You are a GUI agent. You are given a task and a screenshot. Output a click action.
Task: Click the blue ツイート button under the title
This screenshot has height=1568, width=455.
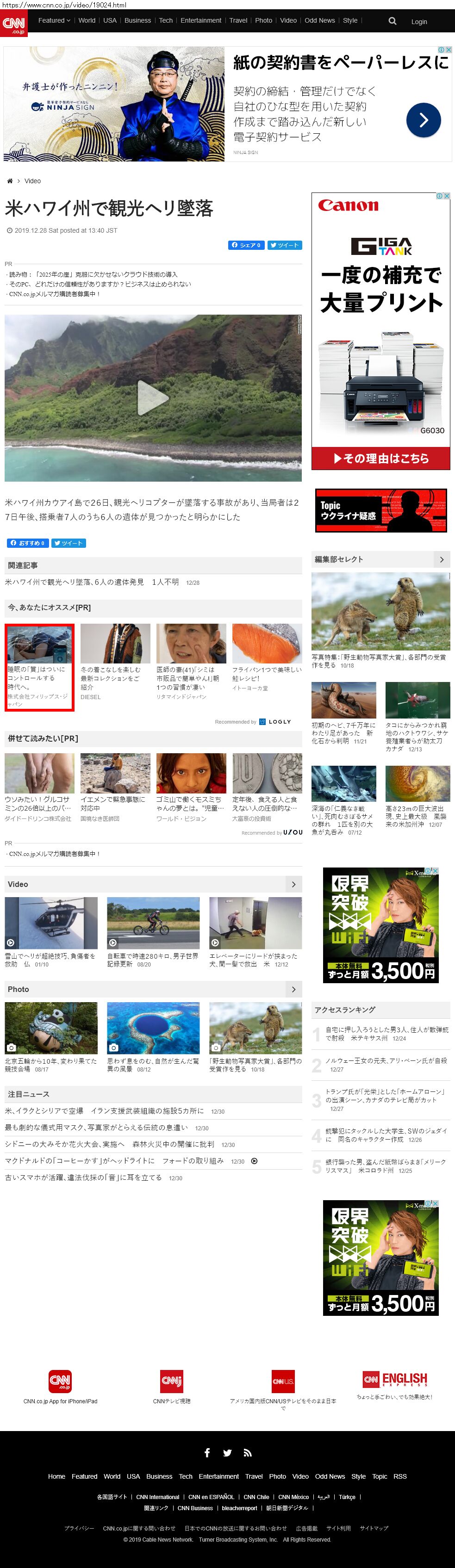[285, 245]
